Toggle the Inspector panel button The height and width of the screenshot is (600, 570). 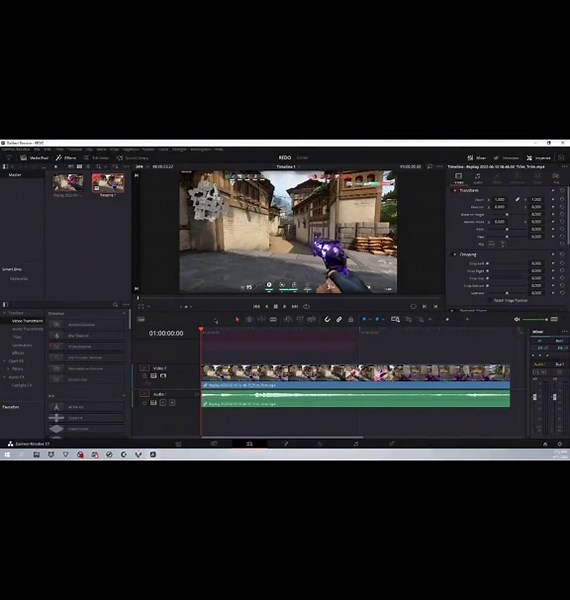pos(539,158)
